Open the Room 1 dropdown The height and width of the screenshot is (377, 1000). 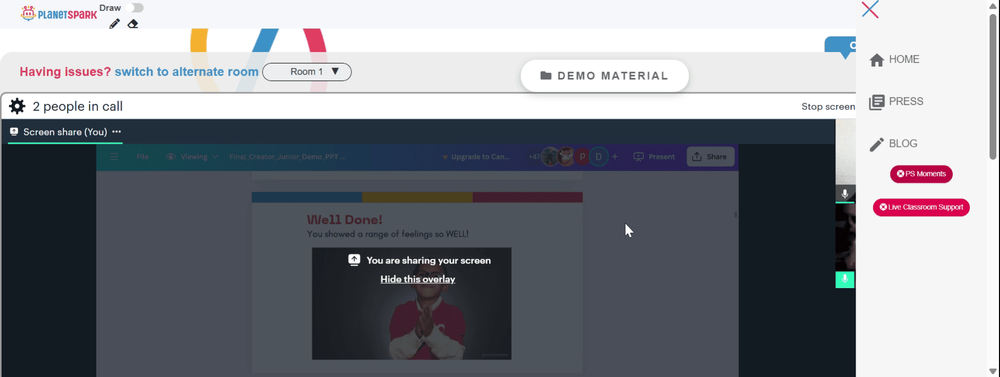point(307,72)
